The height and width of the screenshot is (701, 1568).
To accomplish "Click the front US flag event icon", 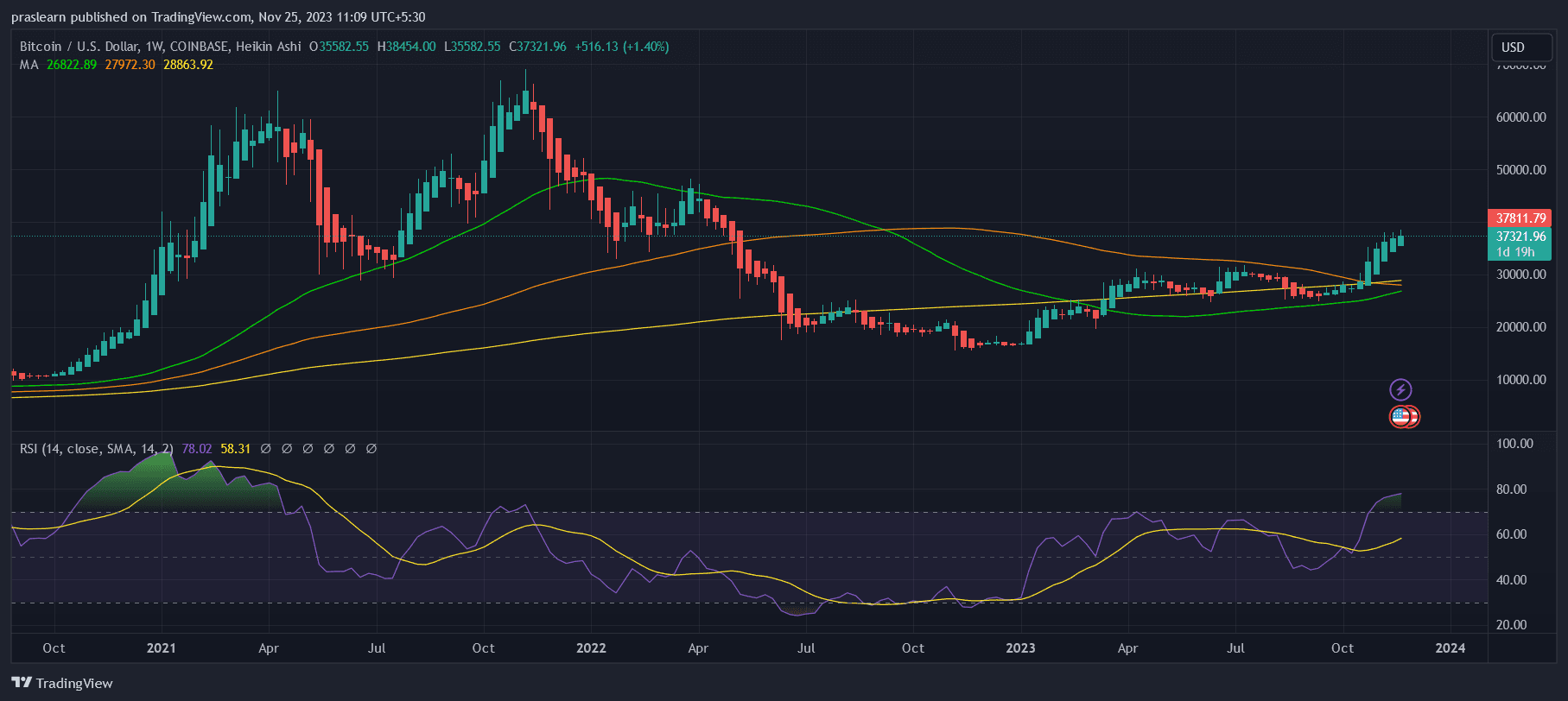I will tap(1400, 417).
